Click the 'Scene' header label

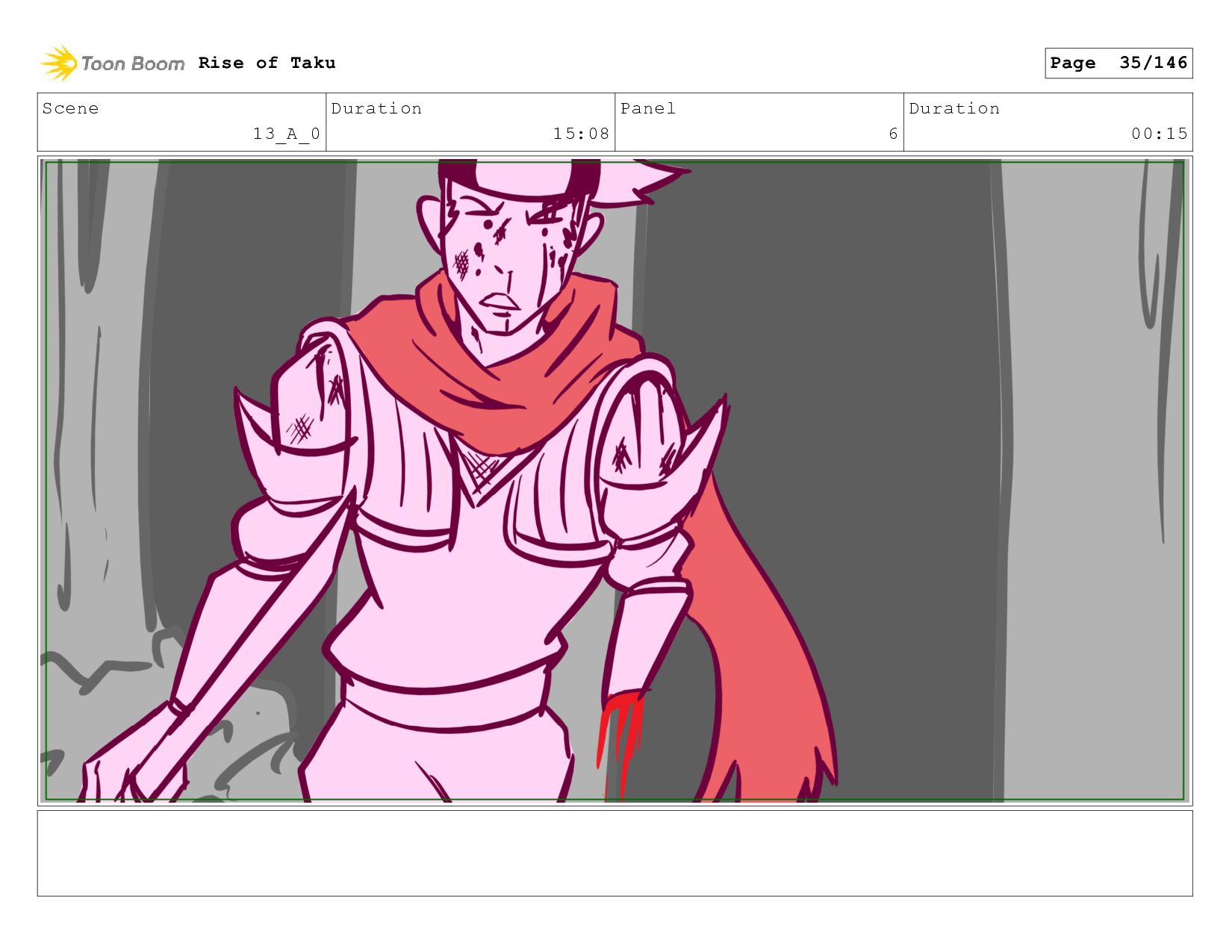[x=70, y=108]
